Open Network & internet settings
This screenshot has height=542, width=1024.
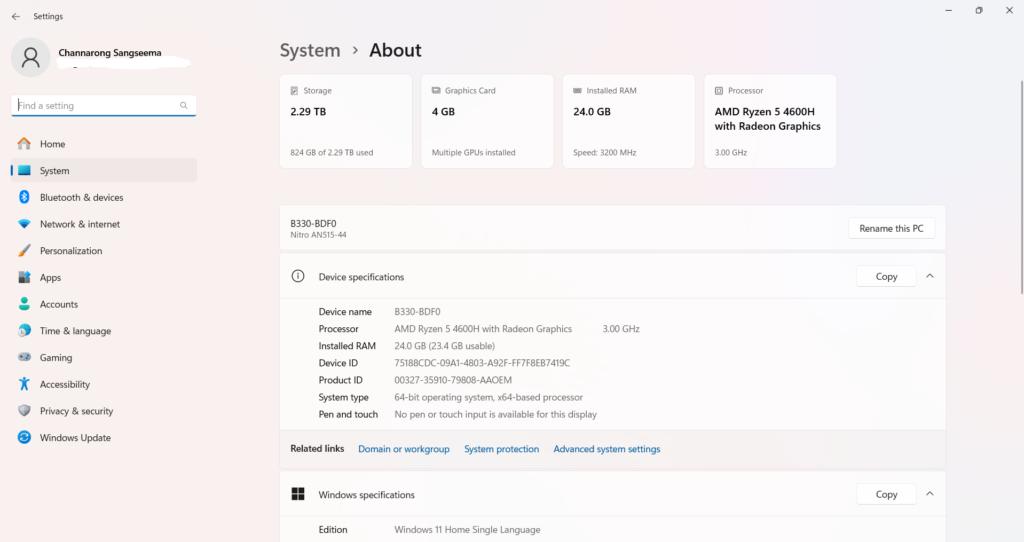tap(104, 224)
